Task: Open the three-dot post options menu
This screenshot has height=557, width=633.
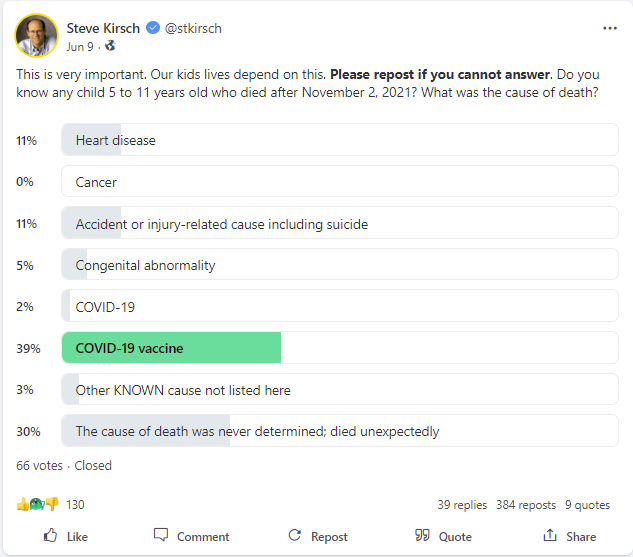Action: (610, 28)
